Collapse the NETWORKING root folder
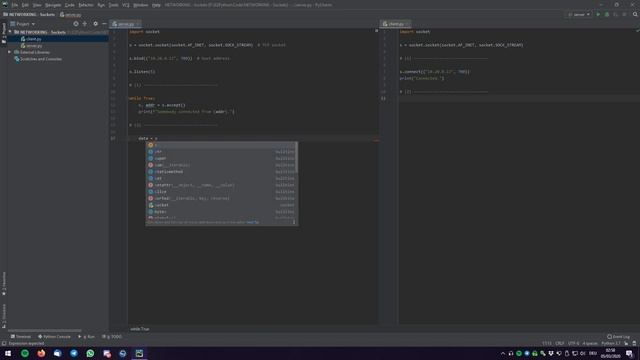Viewport: 640px width, 360px height. [x=10, y=32]
